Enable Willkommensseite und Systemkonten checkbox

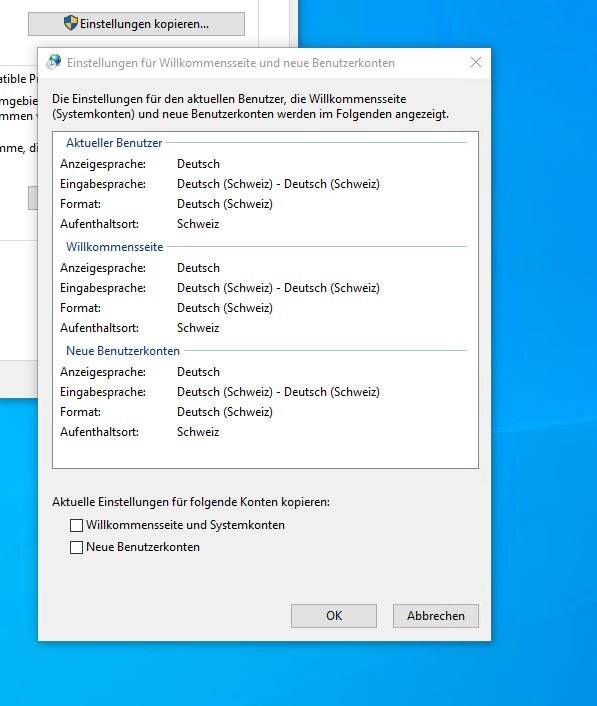coord(77,525)
